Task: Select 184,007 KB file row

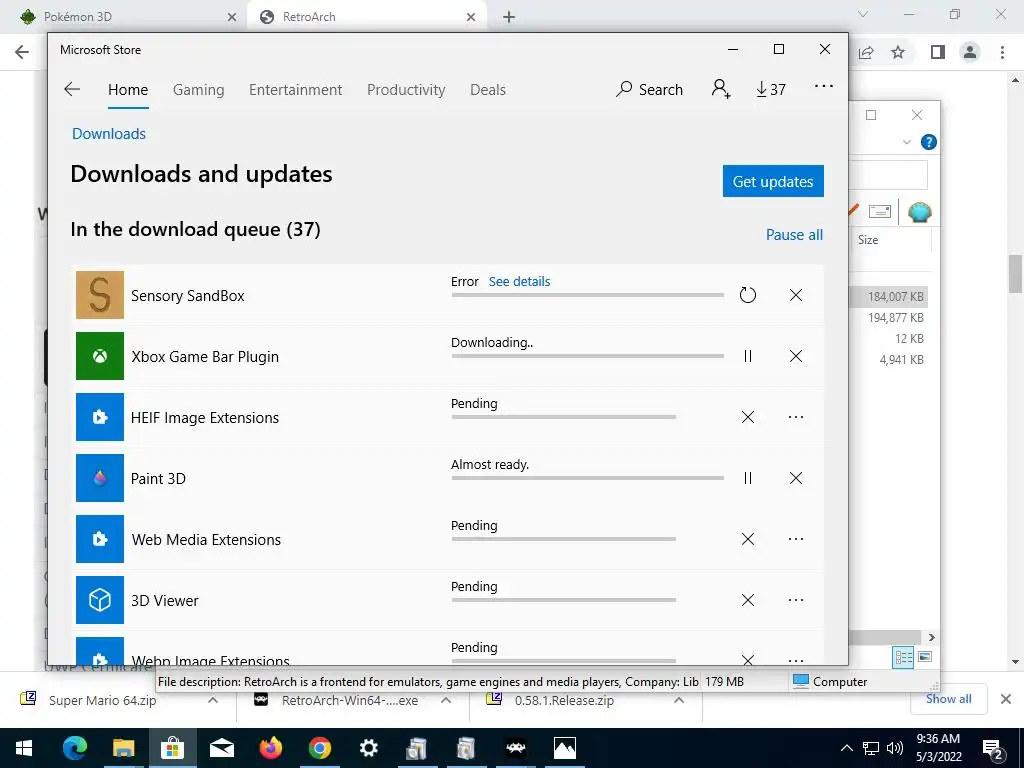Action: coord(889,296)
